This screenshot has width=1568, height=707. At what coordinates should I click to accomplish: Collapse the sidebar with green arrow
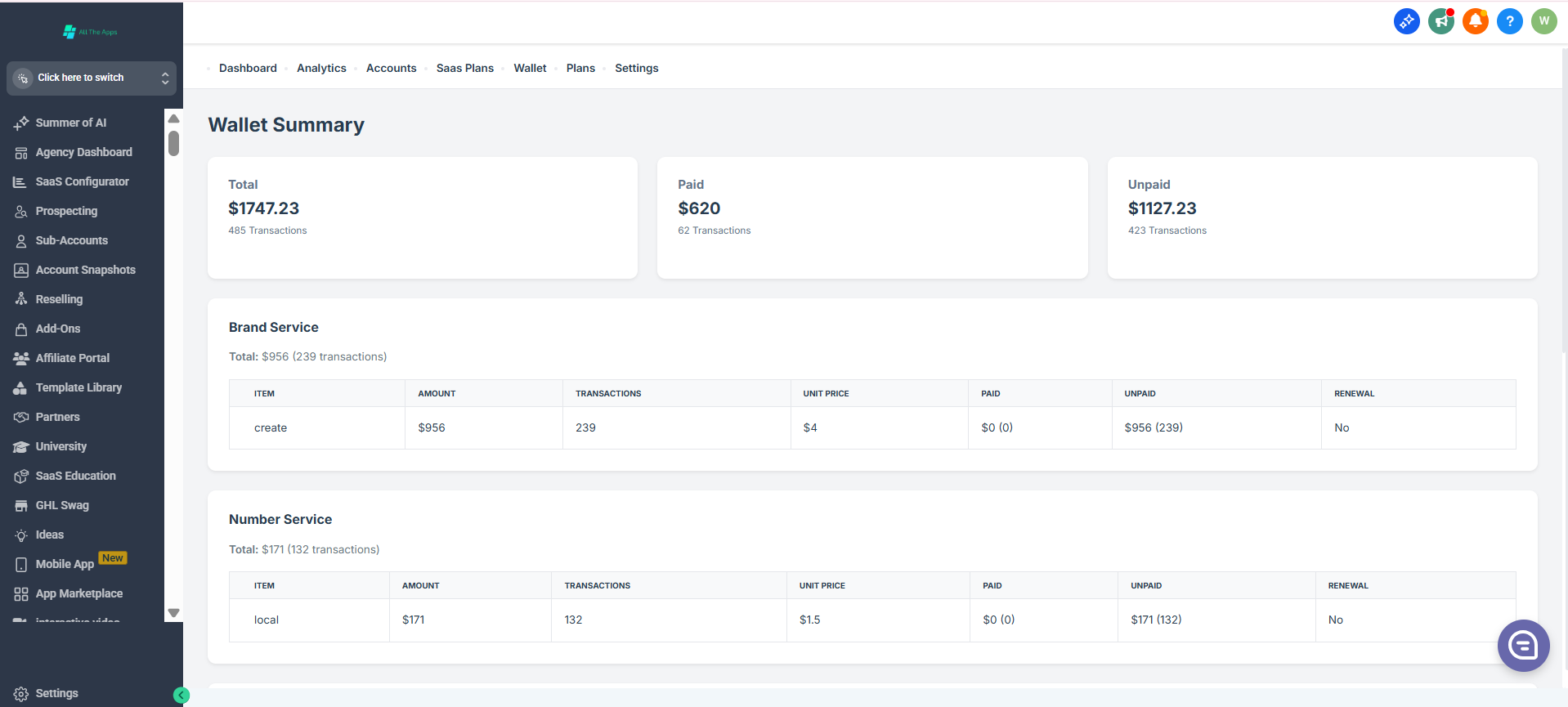(181, 695)
